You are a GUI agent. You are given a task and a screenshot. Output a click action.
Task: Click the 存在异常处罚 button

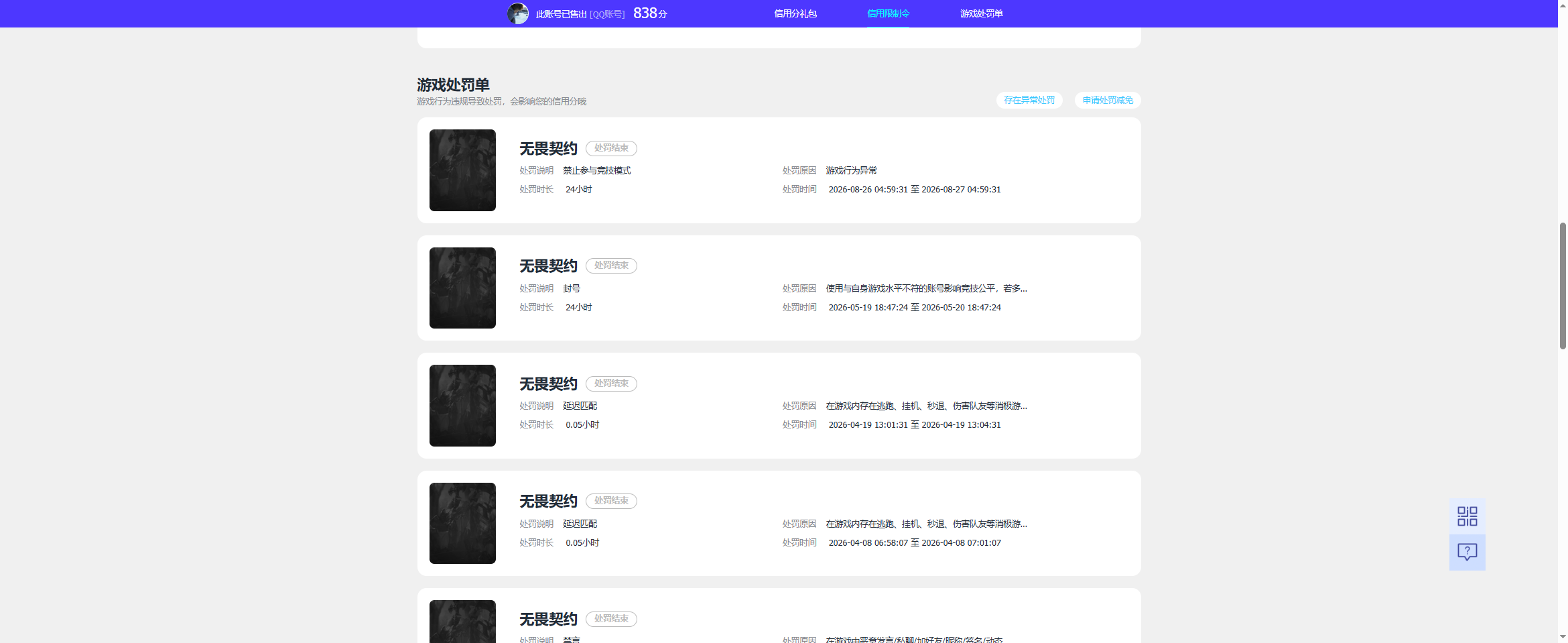1029,100
